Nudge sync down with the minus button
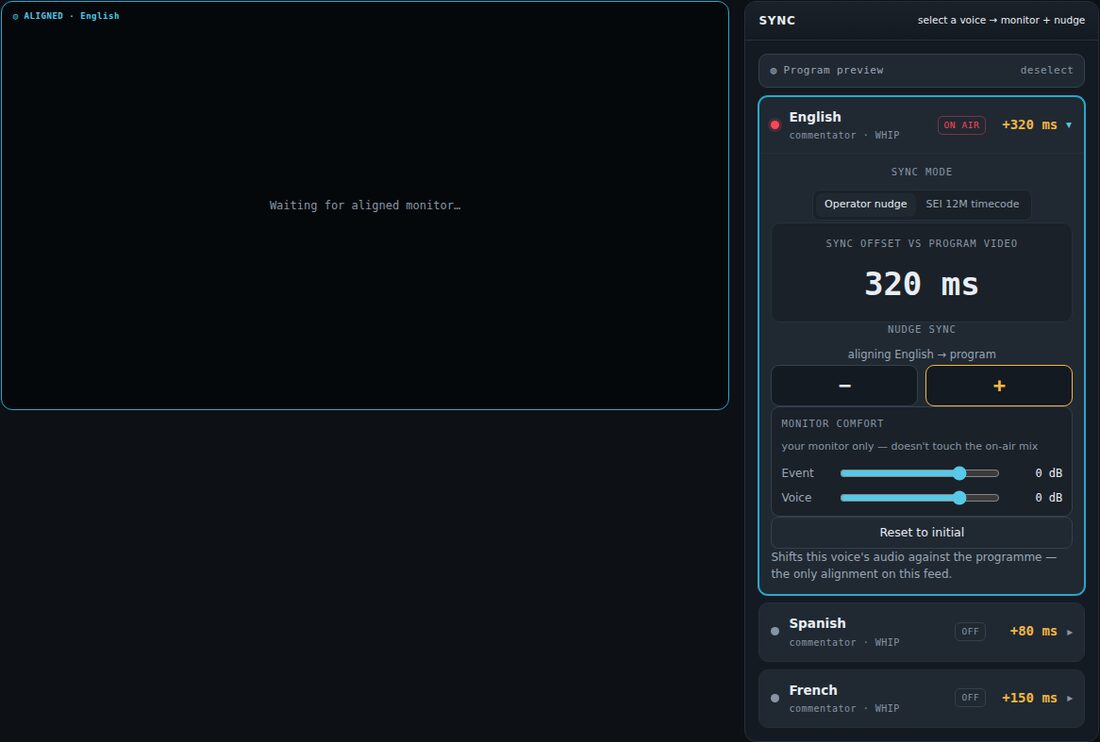The image size is (1100, 742). [x=844, y=386]
